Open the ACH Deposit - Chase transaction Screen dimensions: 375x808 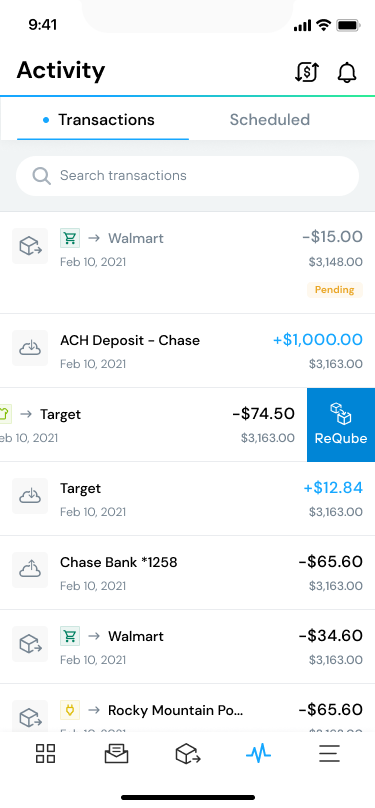pos(188,350)
